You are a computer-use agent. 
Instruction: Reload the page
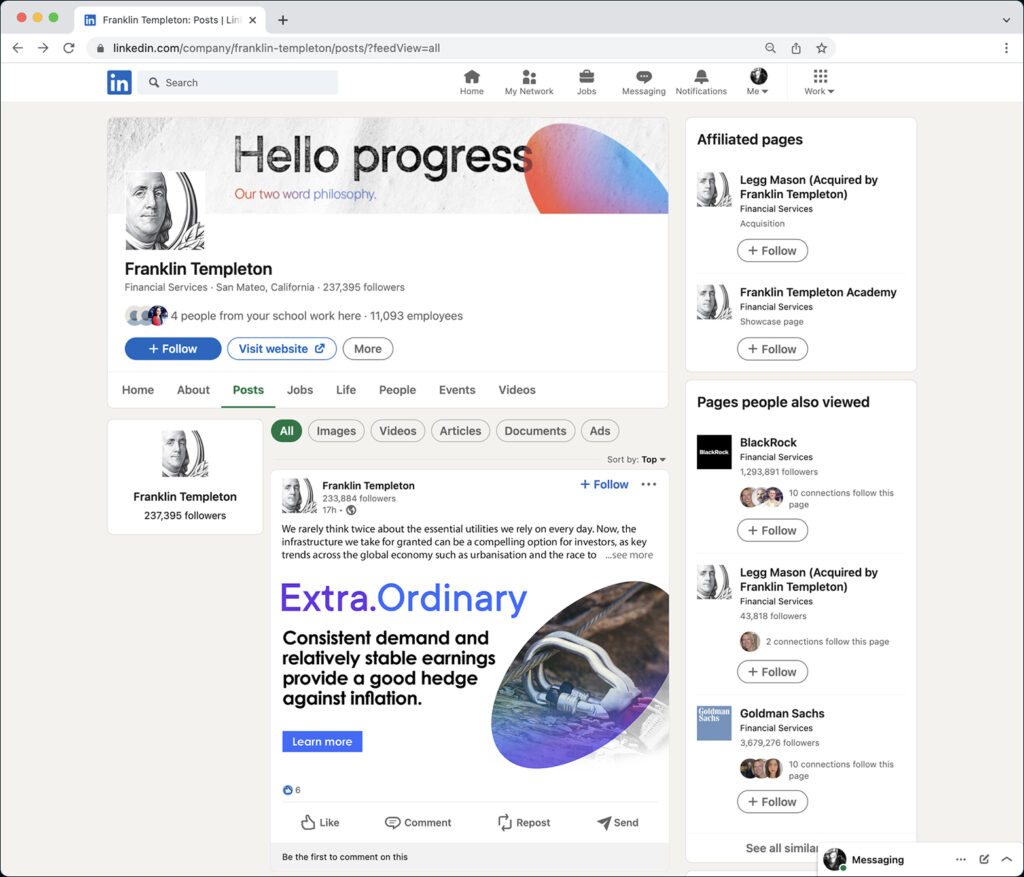click(69, 48)
